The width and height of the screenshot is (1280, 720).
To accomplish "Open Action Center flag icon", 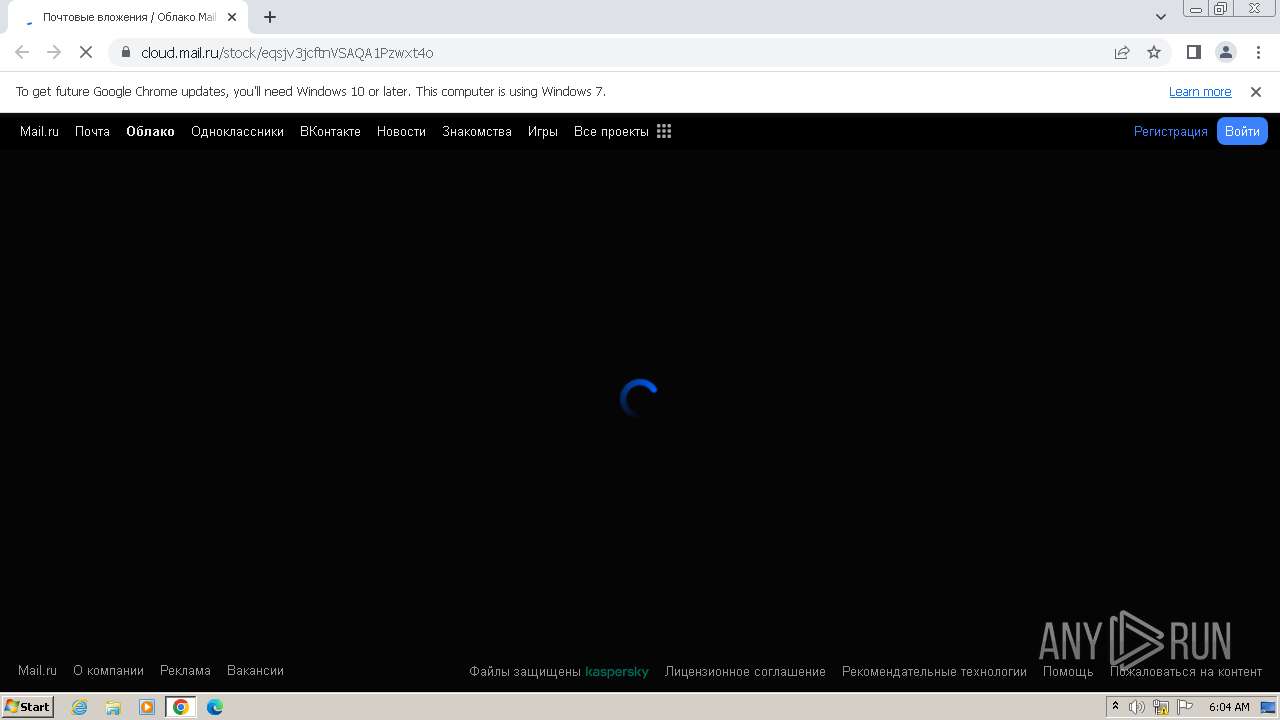I will point(1185,707).
